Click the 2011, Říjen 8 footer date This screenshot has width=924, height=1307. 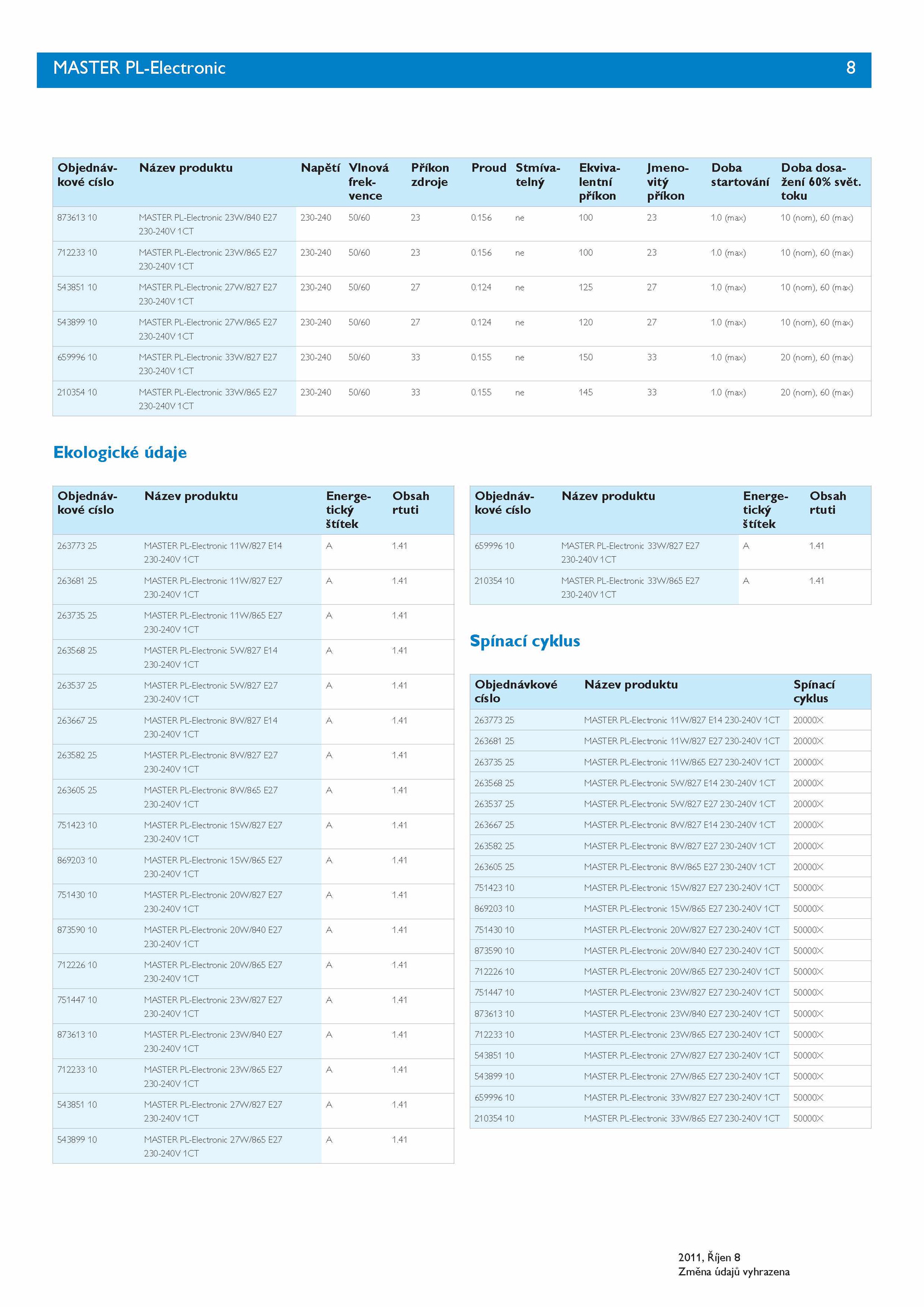point(709,1257)
